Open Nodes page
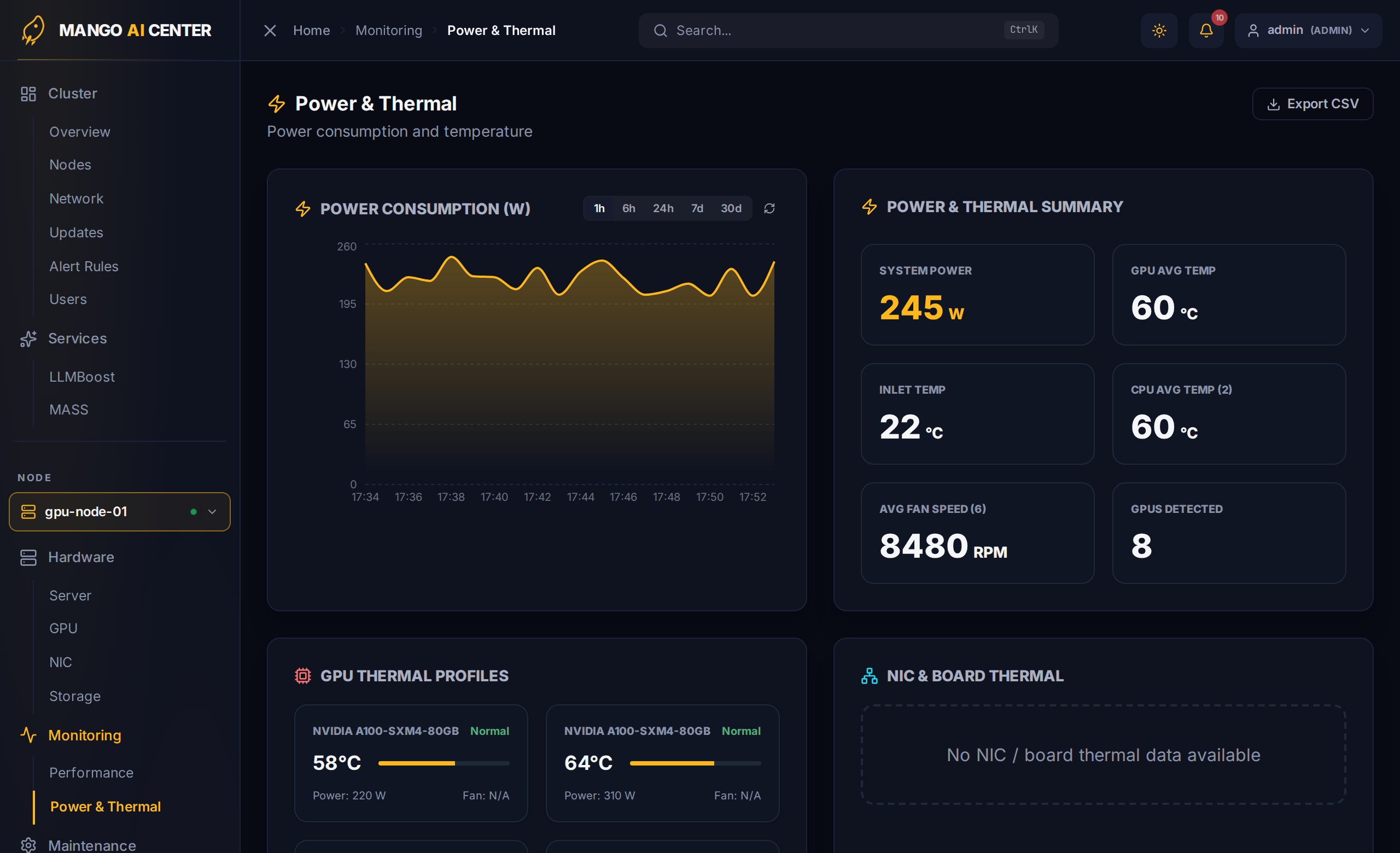The width and height of the screenshot is (1400, 853). [70, 165]
